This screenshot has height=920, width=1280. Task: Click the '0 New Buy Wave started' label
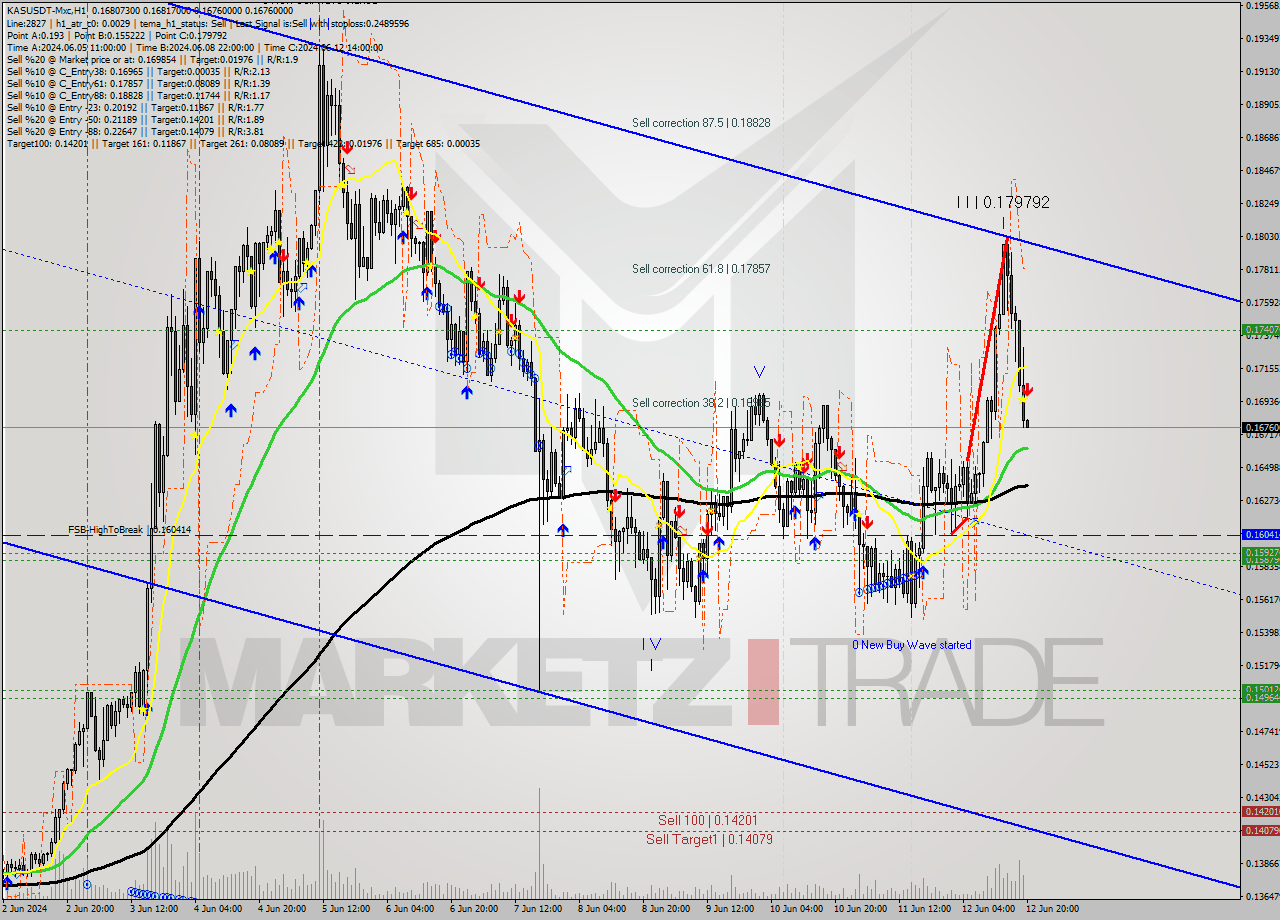tap(911, 645)
